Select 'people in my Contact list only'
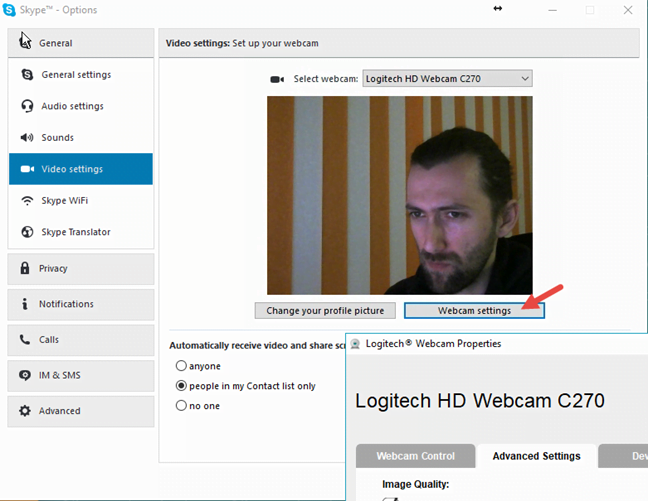Viewport: 648px width, 501px height. click(x=181, y=386)
